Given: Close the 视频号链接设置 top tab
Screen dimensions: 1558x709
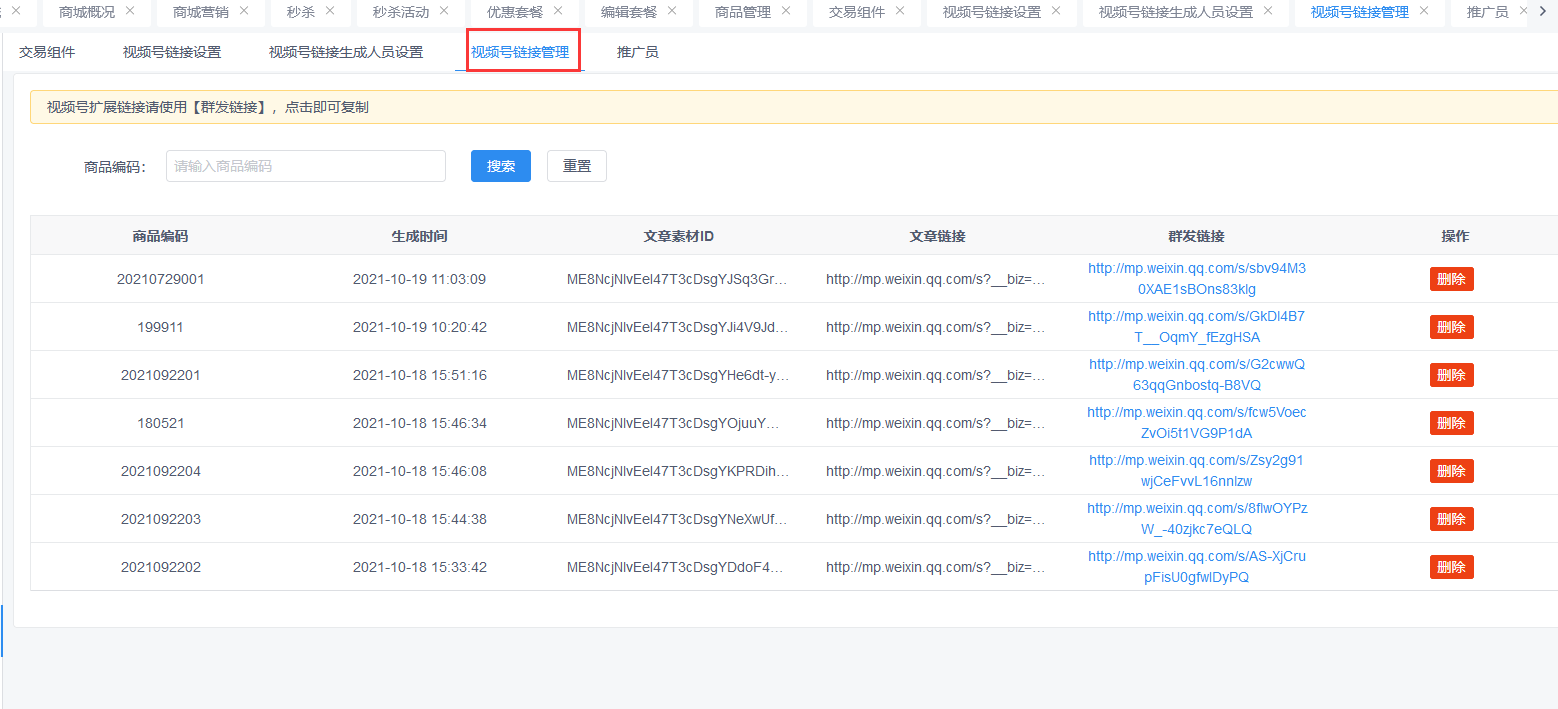Looking at the screenshot, I should tap(1056, 11).
